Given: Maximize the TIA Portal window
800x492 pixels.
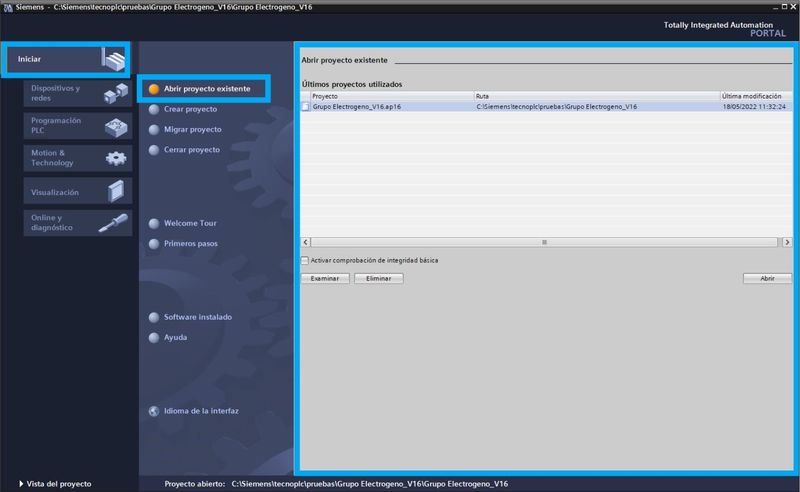Looking at the screenshot, I should click(x=784, y=7).
